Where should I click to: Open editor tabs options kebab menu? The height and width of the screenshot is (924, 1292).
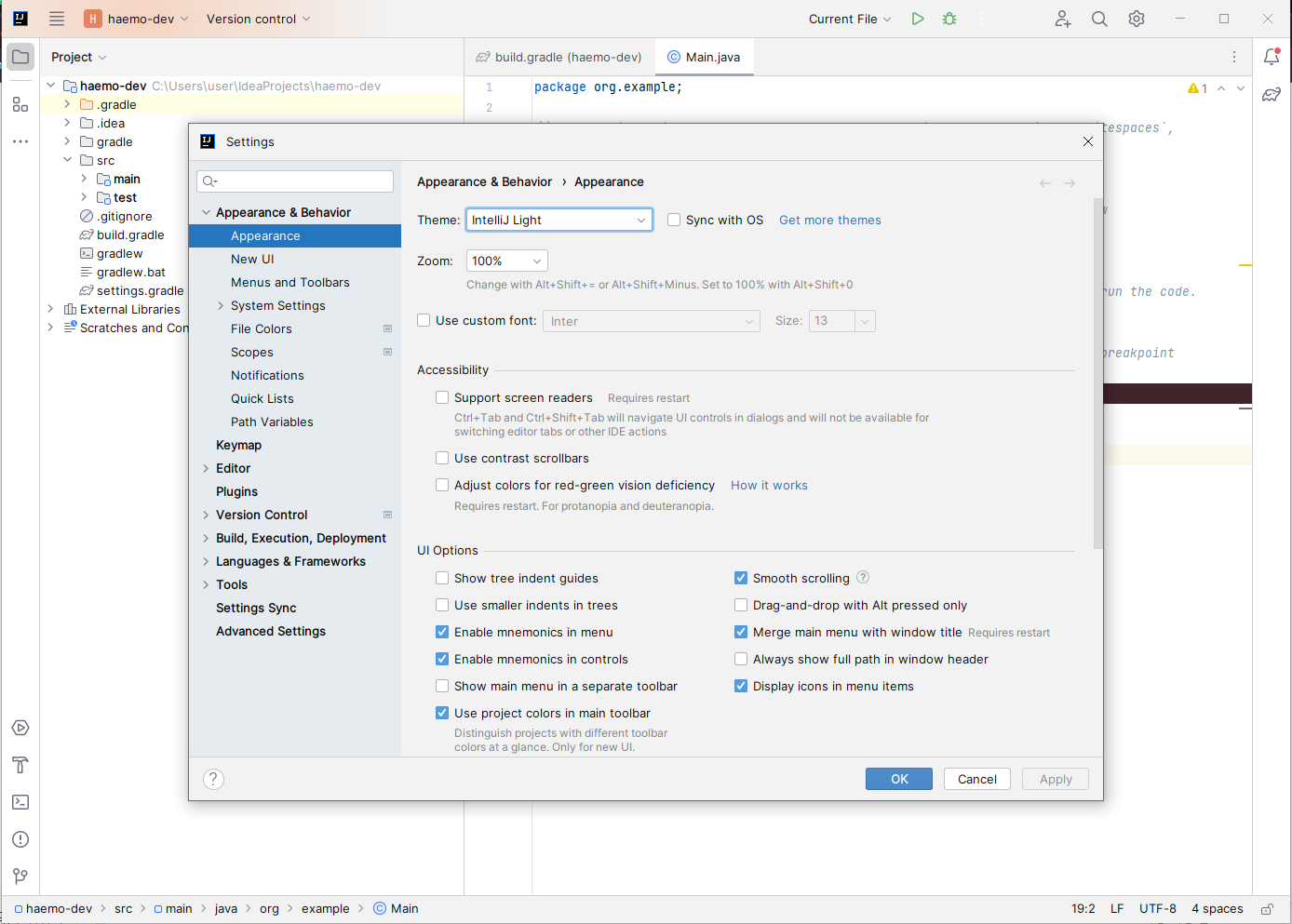tap(1234, 57)
